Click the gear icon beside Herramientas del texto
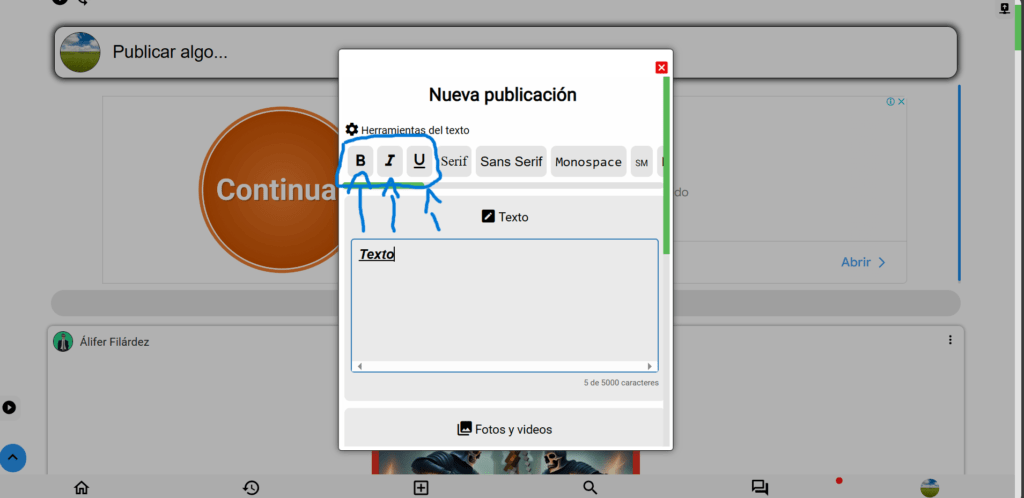The image size is (1024, 498). tap(351, 129)
